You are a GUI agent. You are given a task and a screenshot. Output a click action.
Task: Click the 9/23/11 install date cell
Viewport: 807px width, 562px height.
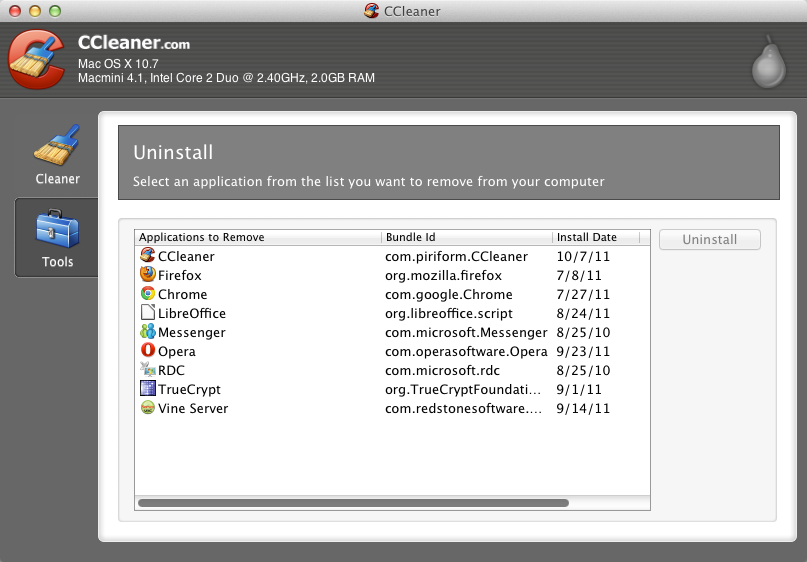tap(583, 351)
